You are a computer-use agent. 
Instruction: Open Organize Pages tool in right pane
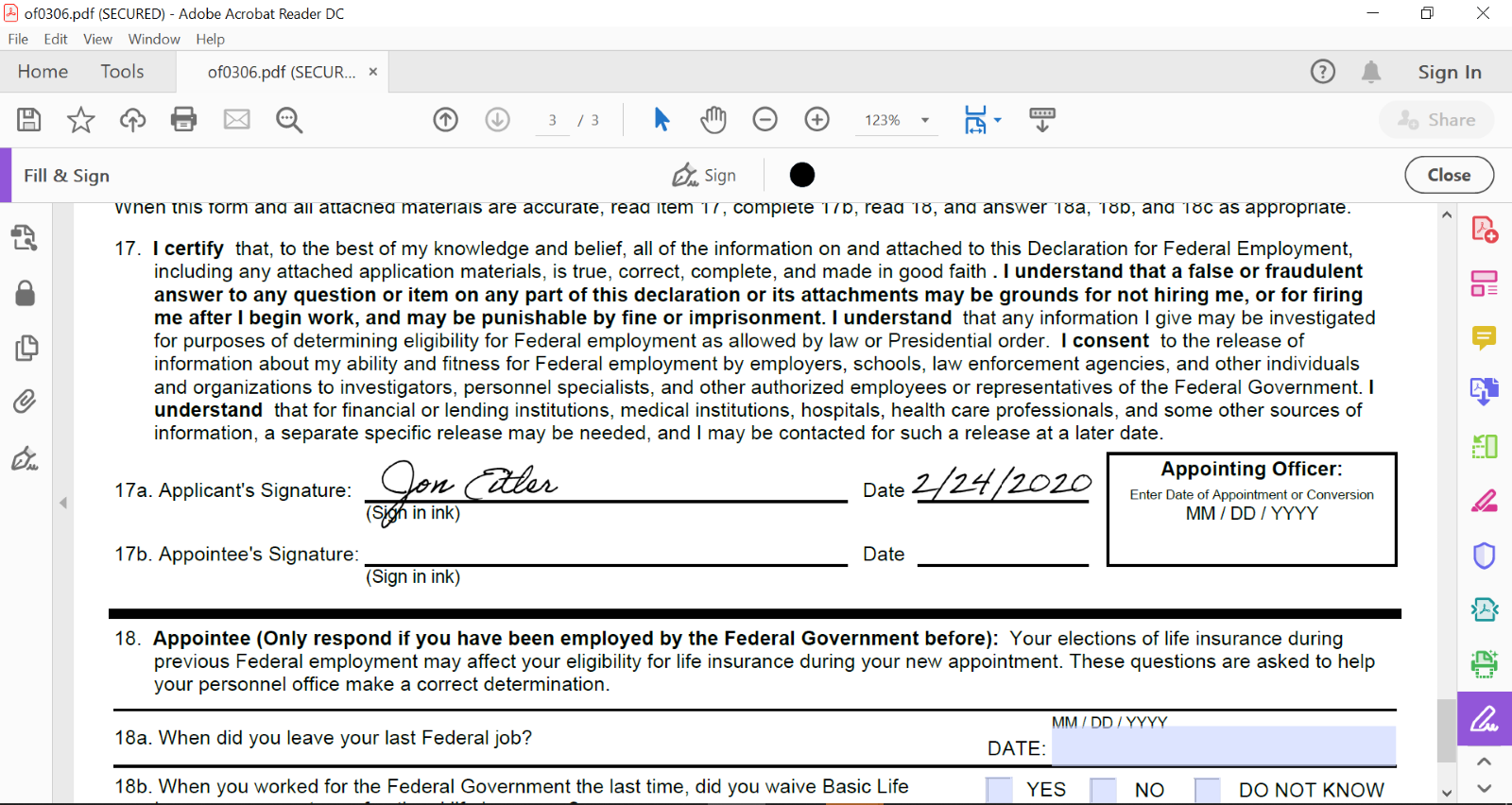[x=1484, y=283]
